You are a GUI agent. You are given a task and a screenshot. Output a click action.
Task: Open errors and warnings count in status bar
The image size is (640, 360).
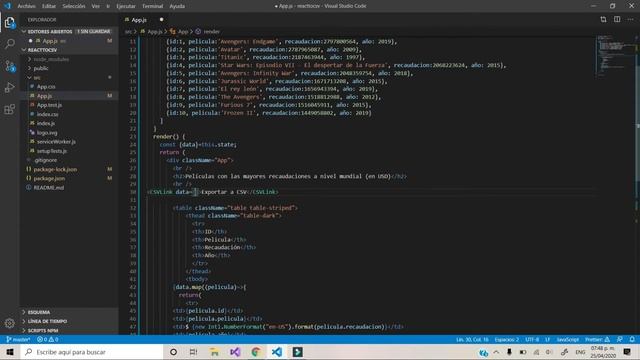click(x=48, y=340)
